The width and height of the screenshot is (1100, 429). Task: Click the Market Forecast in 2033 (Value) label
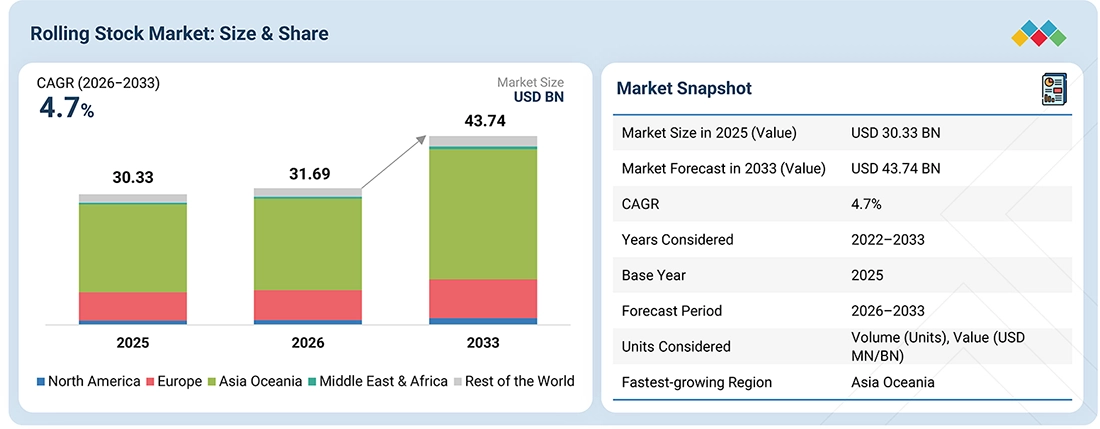coord(724,168)
